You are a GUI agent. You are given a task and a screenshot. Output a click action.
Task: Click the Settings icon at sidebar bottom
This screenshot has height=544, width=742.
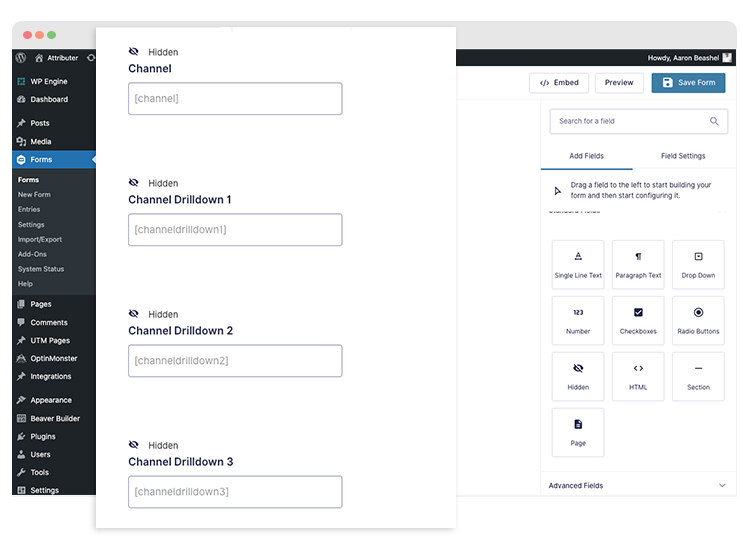point(21,490)
